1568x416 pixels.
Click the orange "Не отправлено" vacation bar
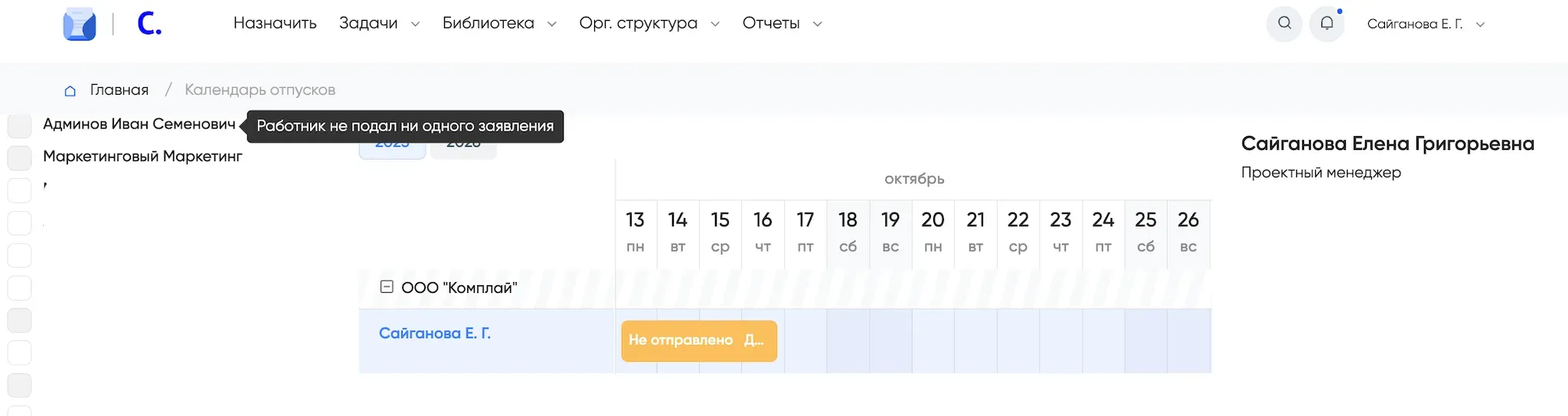point(698,340)
